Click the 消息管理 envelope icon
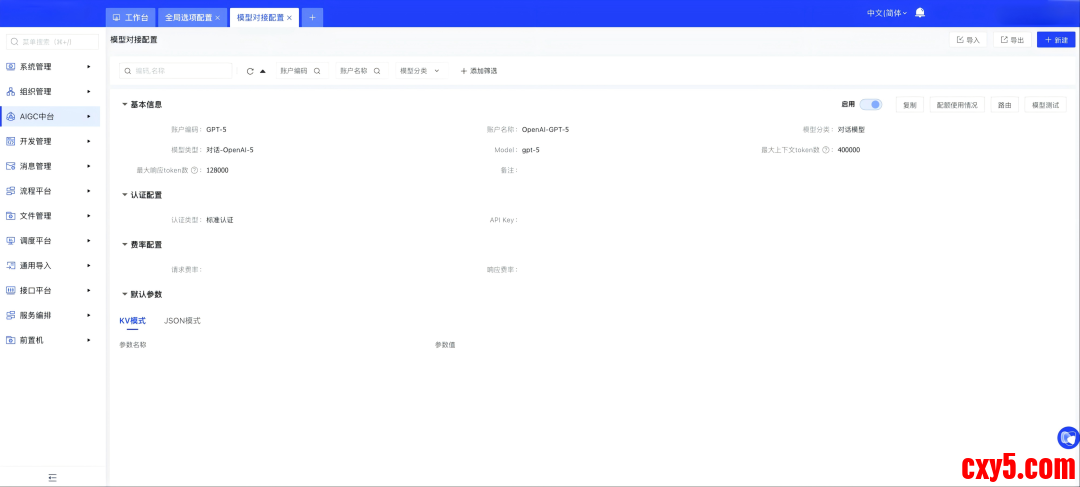 pyautogui.click(x=10, y=166)
